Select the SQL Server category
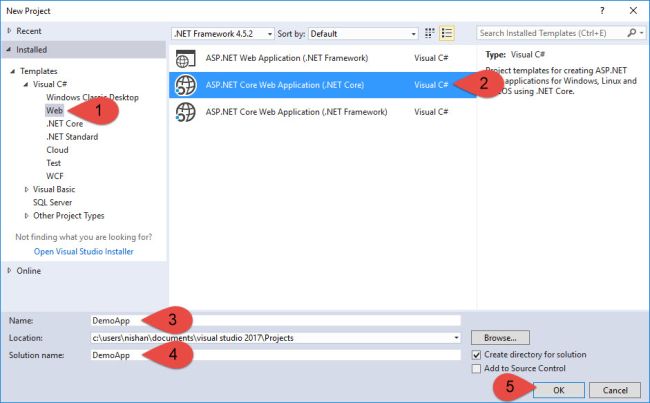Viewport: 650px width, 403px height. click(x=53, y=203)
